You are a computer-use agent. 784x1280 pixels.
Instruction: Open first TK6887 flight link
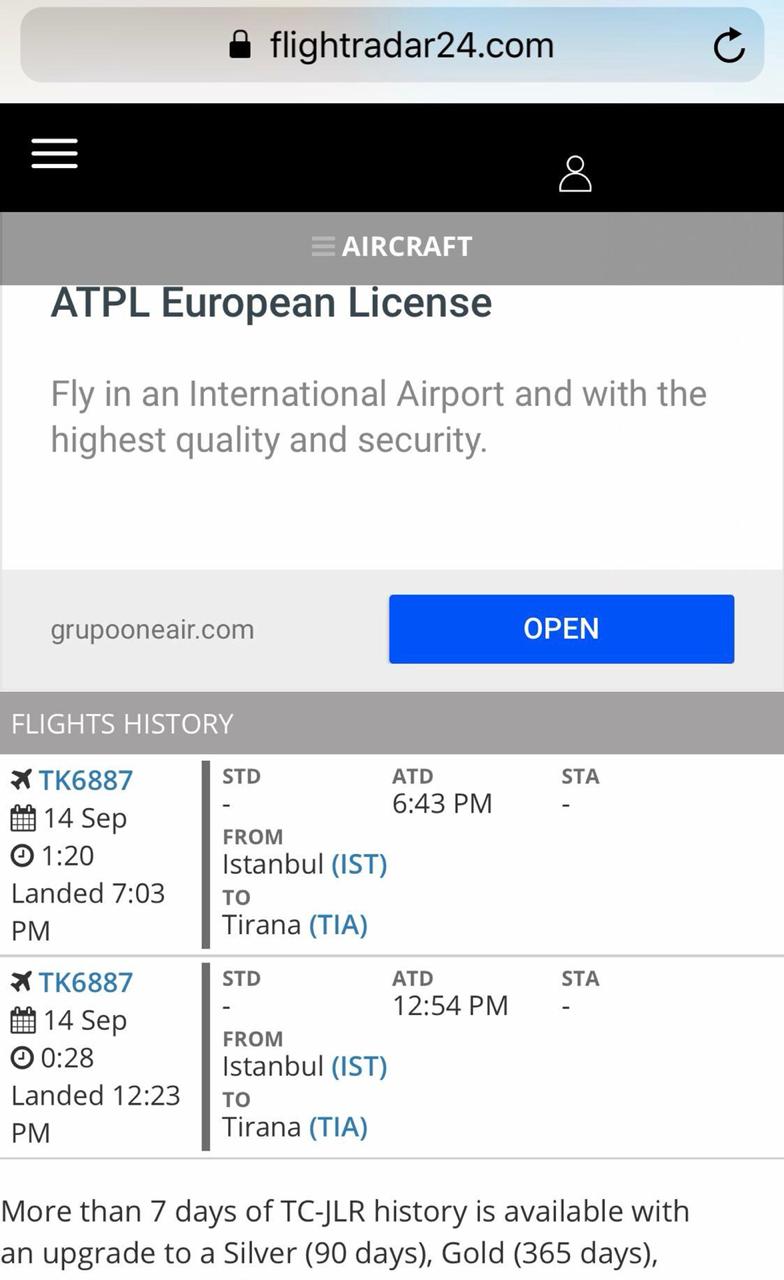(86, 780)
